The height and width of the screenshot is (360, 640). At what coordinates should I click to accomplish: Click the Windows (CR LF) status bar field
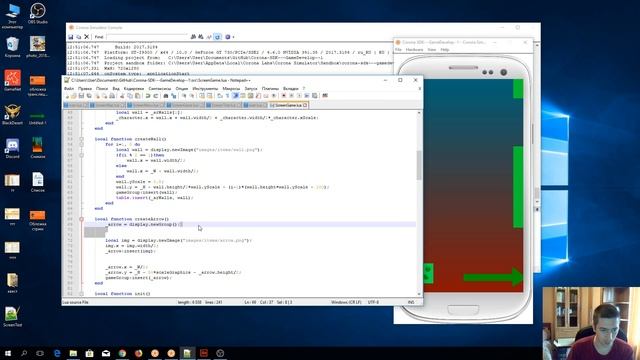[346, 302]
